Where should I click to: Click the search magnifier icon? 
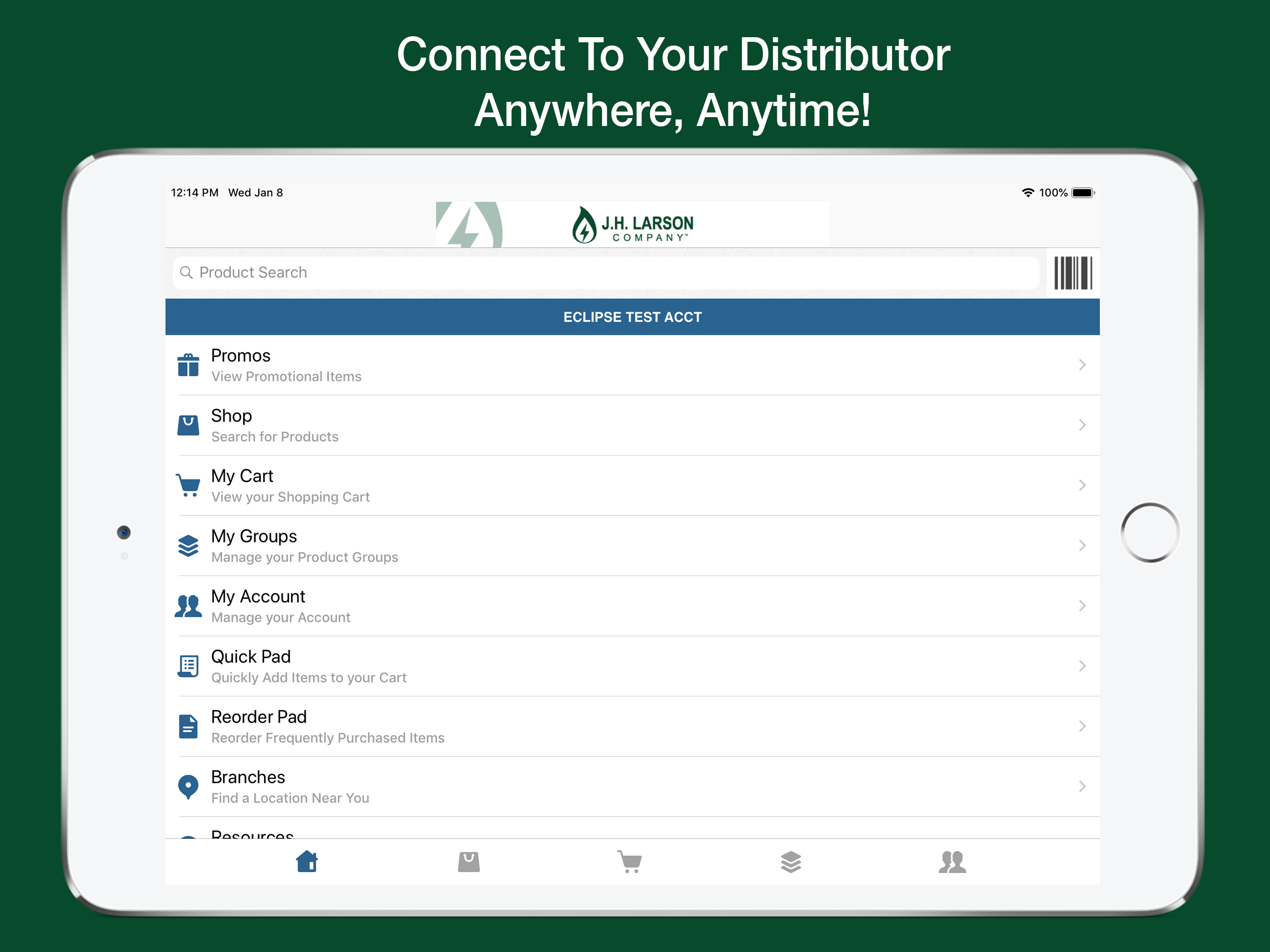[186, 272]
